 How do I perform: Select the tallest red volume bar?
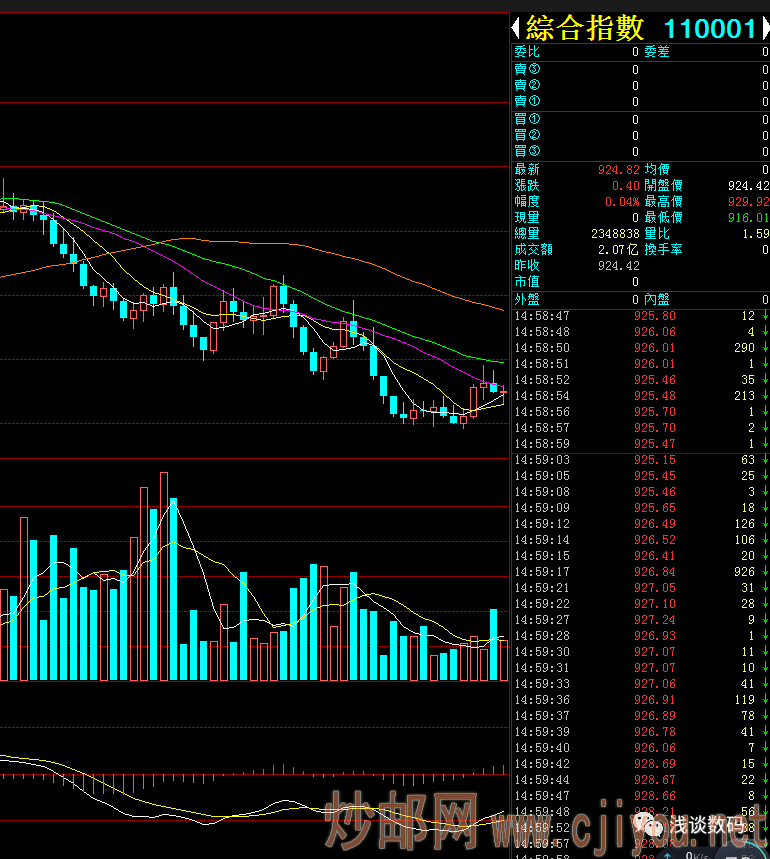[164, 577]
